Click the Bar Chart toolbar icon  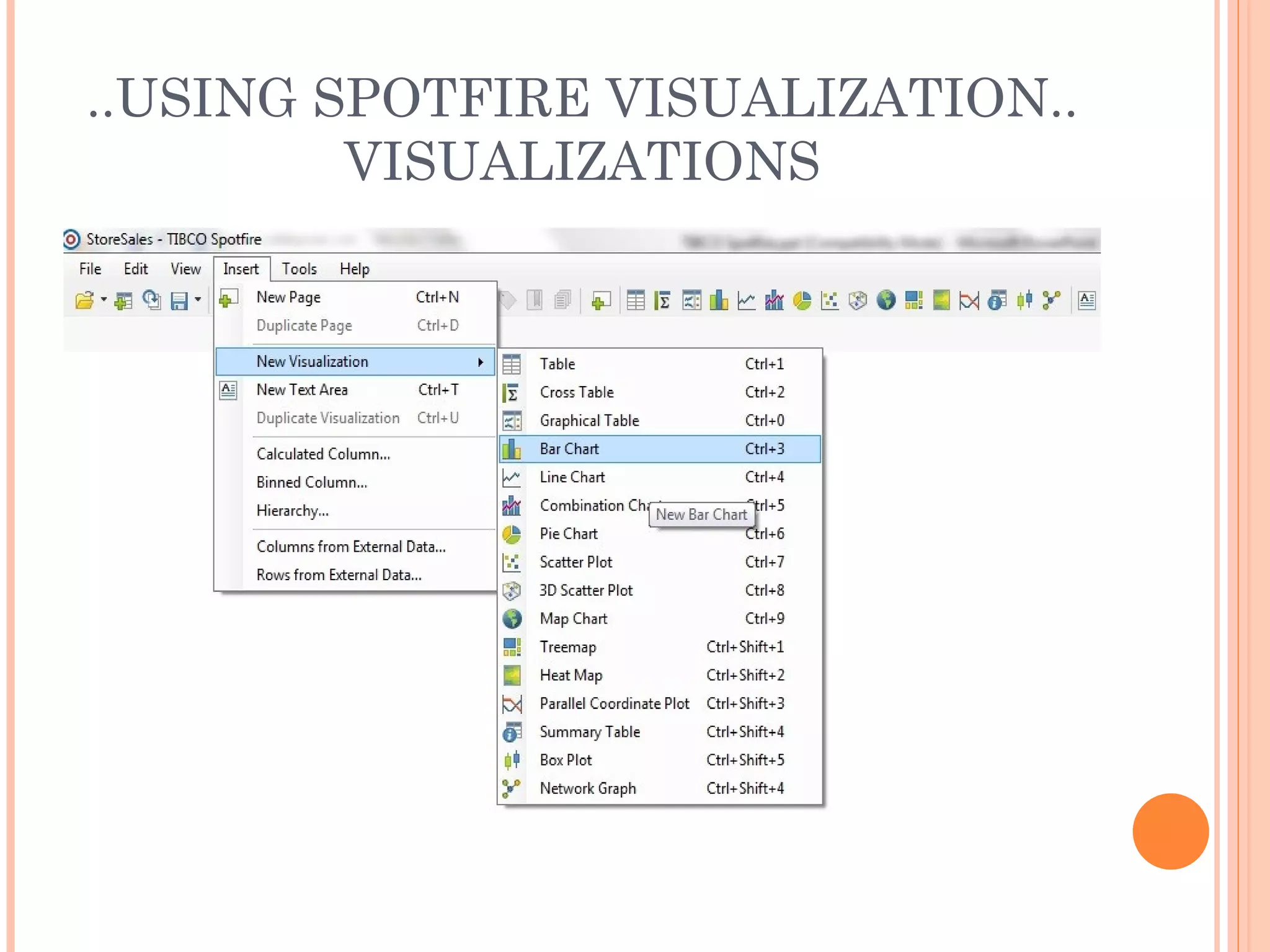pyautogui.click(x=719, y=301)
